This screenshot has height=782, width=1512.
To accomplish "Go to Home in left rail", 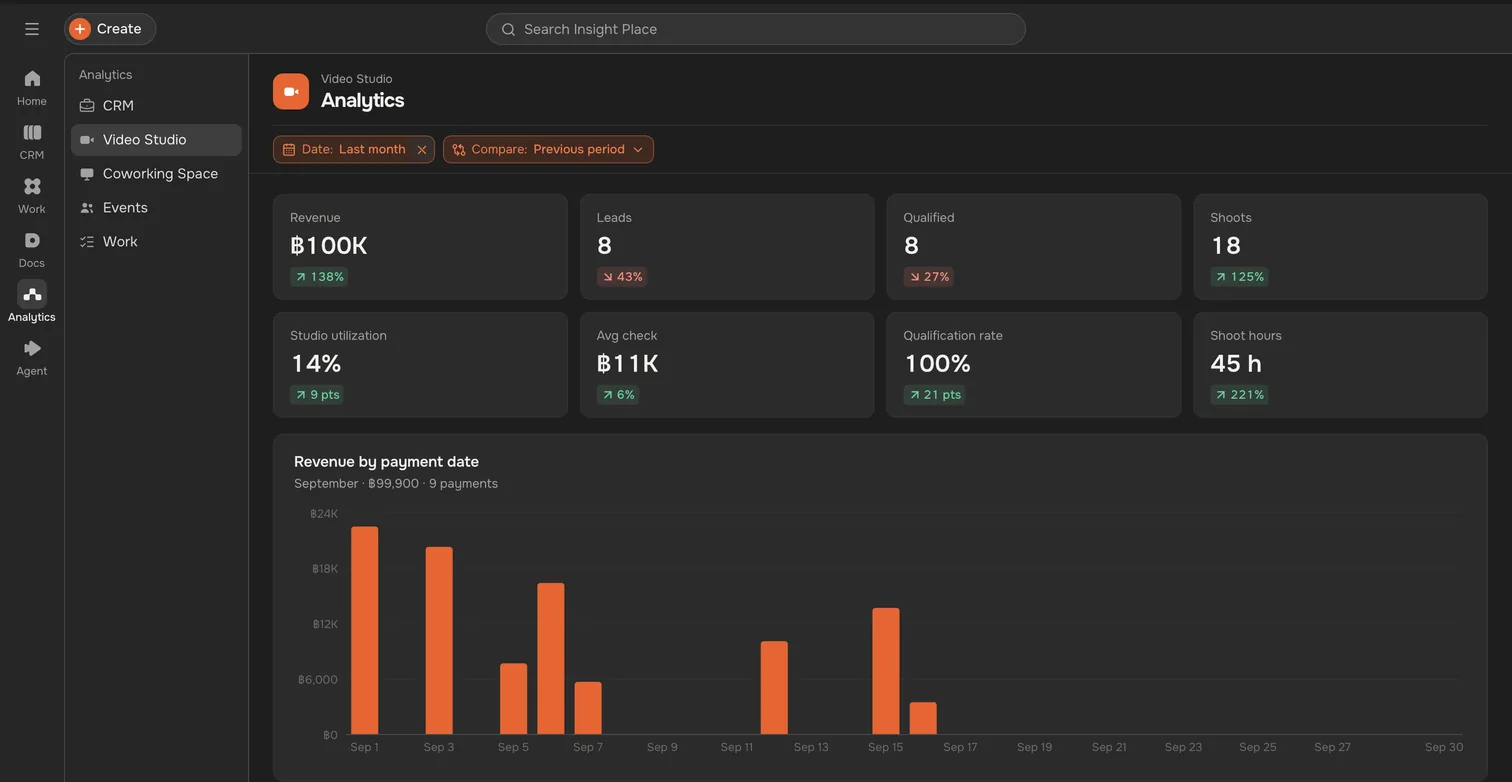I will tap(32, 87).
